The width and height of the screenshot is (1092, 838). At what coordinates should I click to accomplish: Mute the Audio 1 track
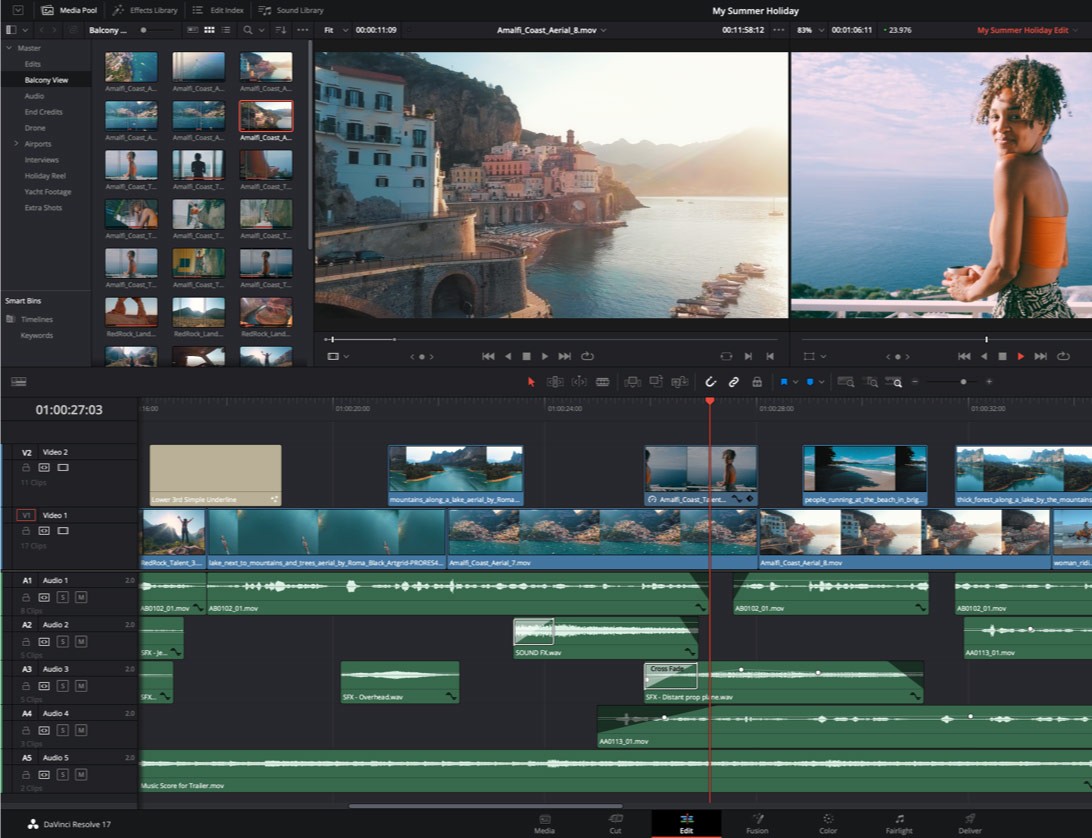[81, 597]
